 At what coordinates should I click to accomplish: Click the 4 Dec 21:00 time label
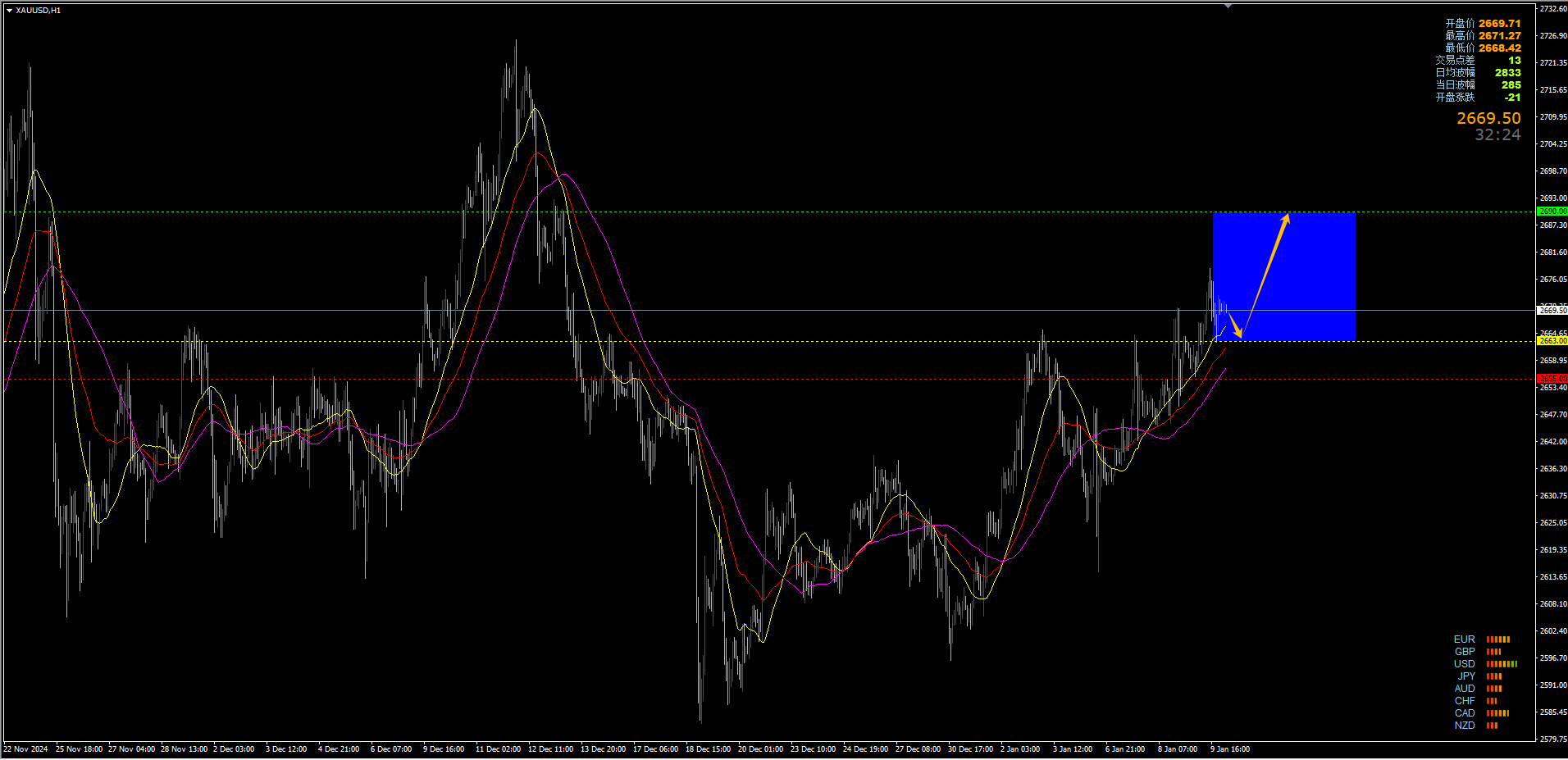point(339,749)
